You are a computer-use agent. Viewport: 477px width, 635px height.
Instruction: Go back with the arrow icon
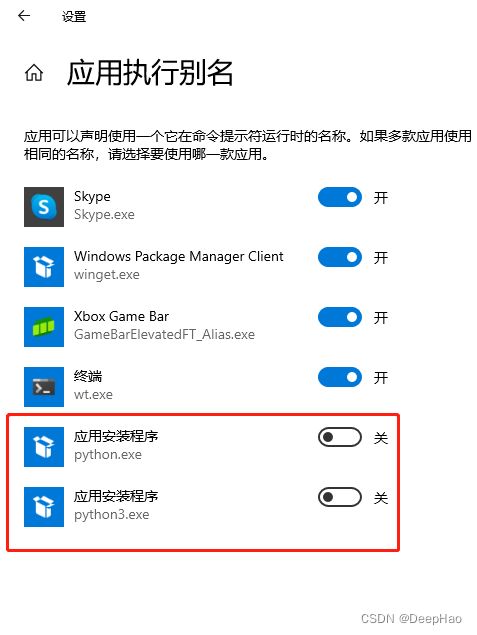click(x=24, y=16)
